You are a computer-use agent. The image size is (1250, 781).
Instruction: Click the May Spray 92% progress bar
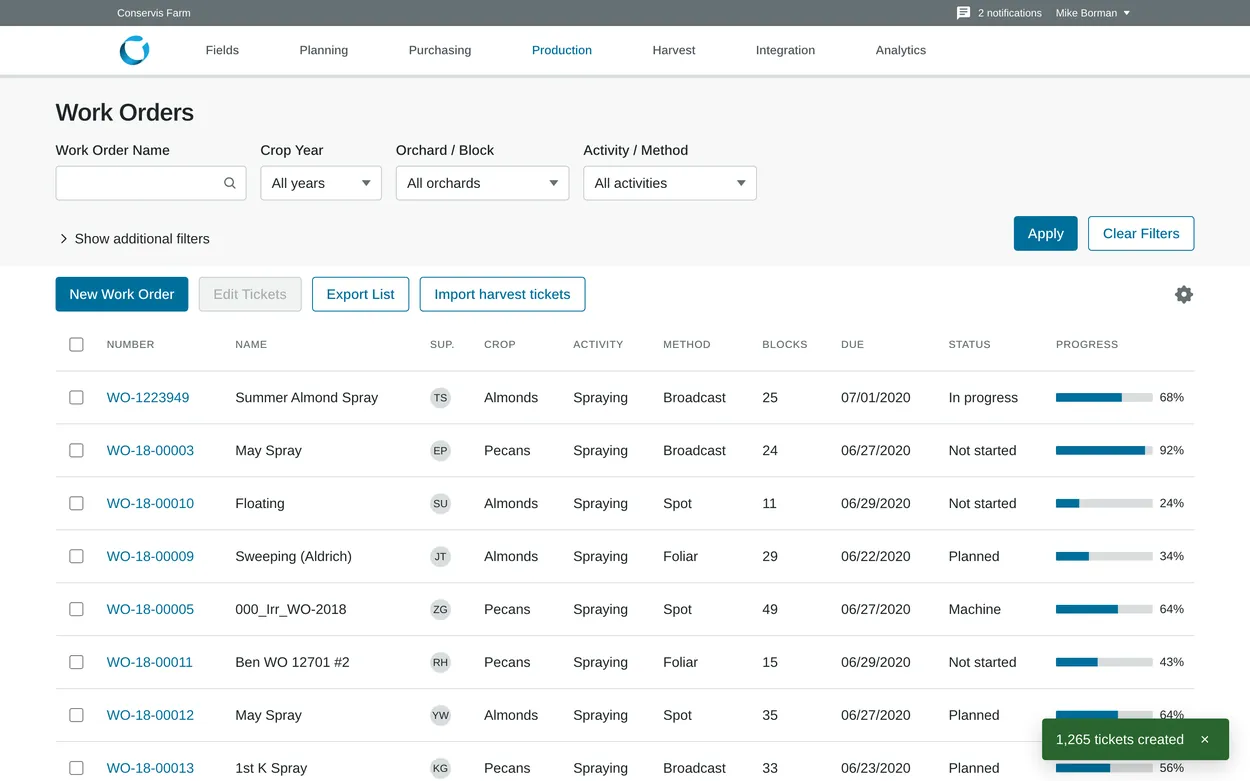coord(1104,451)
